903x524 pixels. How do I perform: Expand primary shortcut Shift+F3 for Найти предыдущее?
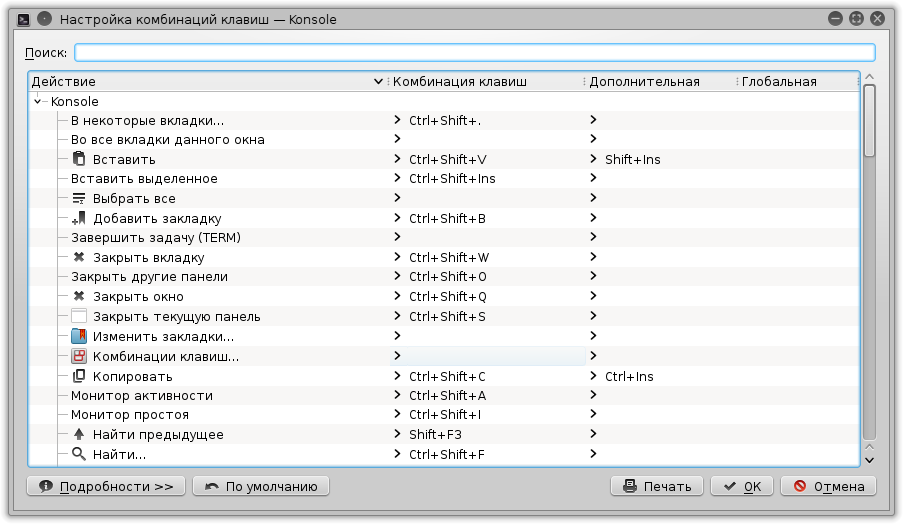[397, 433]
